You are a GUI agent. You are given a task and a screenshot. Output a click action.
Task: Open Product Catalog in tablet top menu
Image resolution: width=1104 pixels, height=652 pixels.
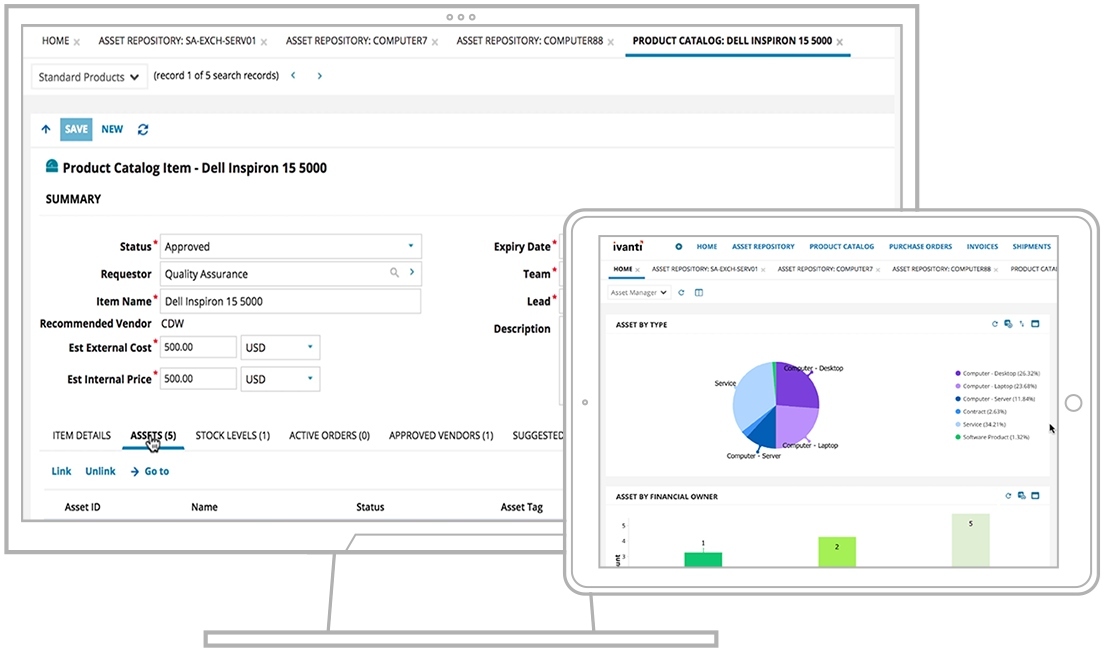[841, 246]
